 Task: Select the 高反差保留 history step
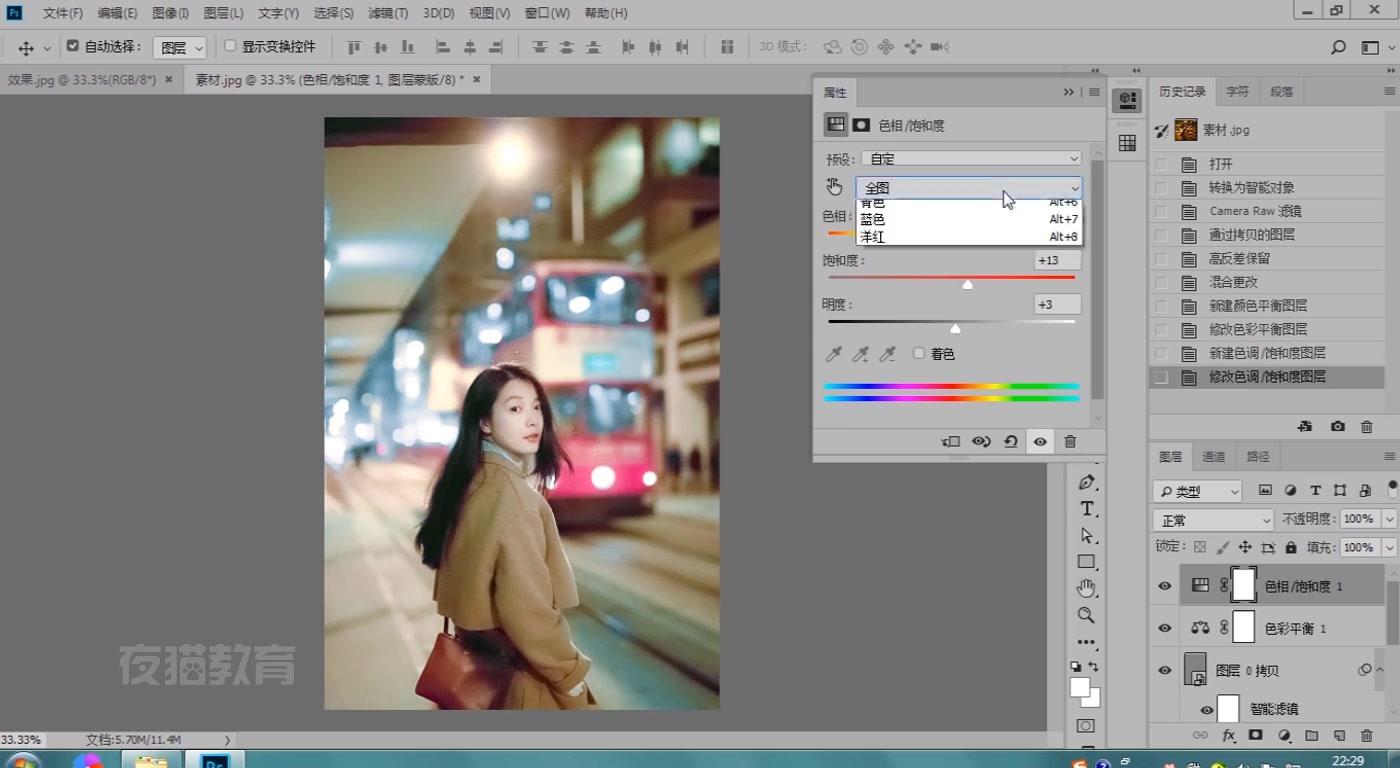[x=1239, y=259]
